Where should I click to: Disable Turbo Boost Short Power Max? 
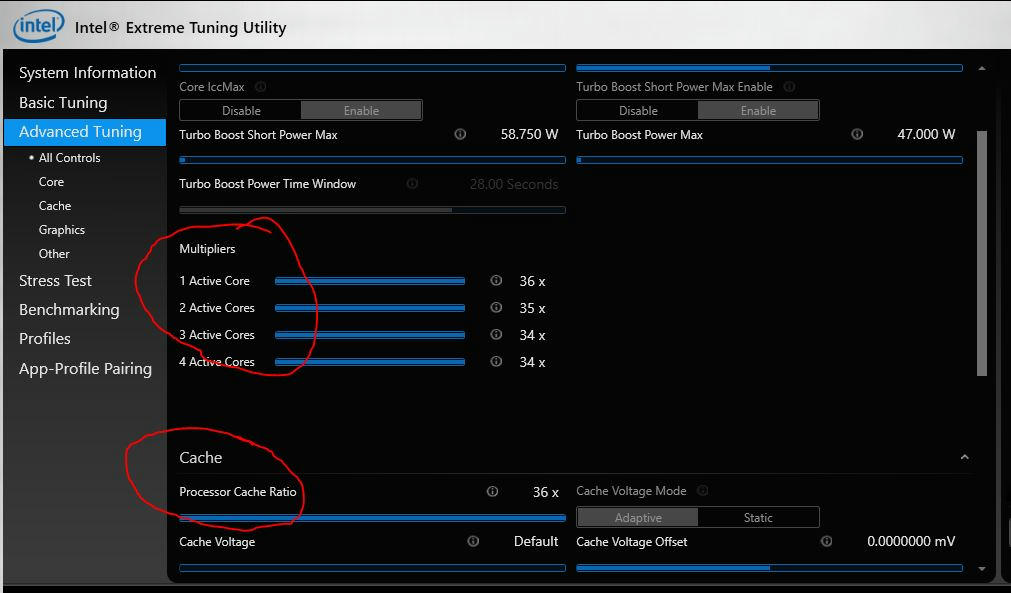click(638, 110)
